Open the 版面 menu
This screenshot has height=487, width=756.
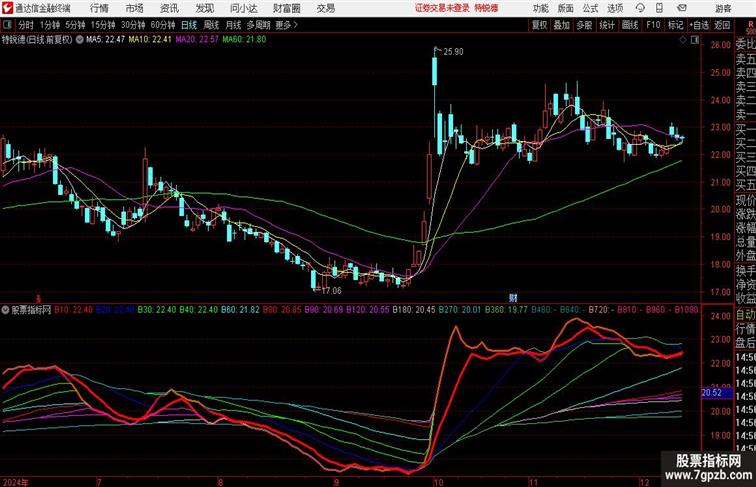click(566, 8)
